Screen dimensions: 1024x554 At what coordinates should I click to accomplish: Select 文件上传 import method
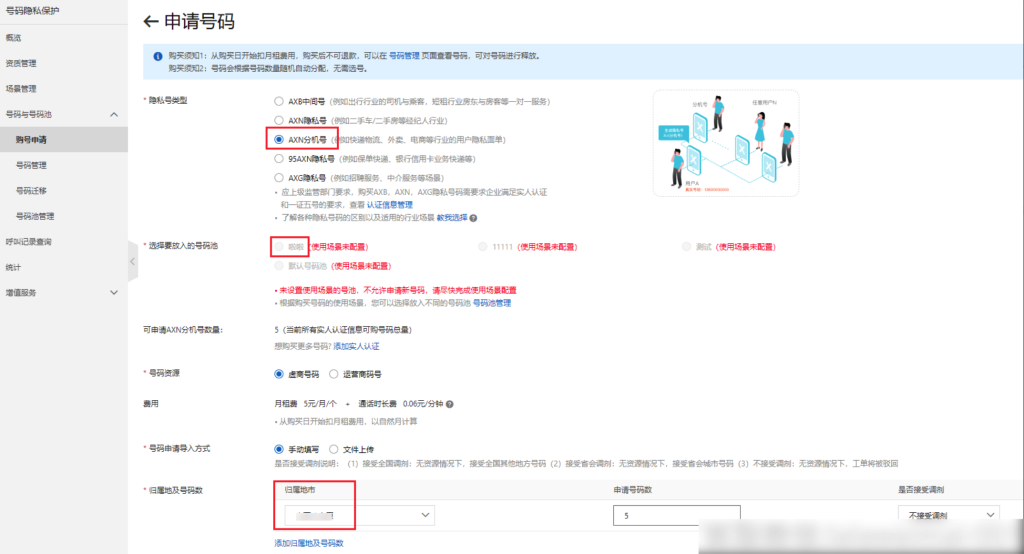click(333, 449)
